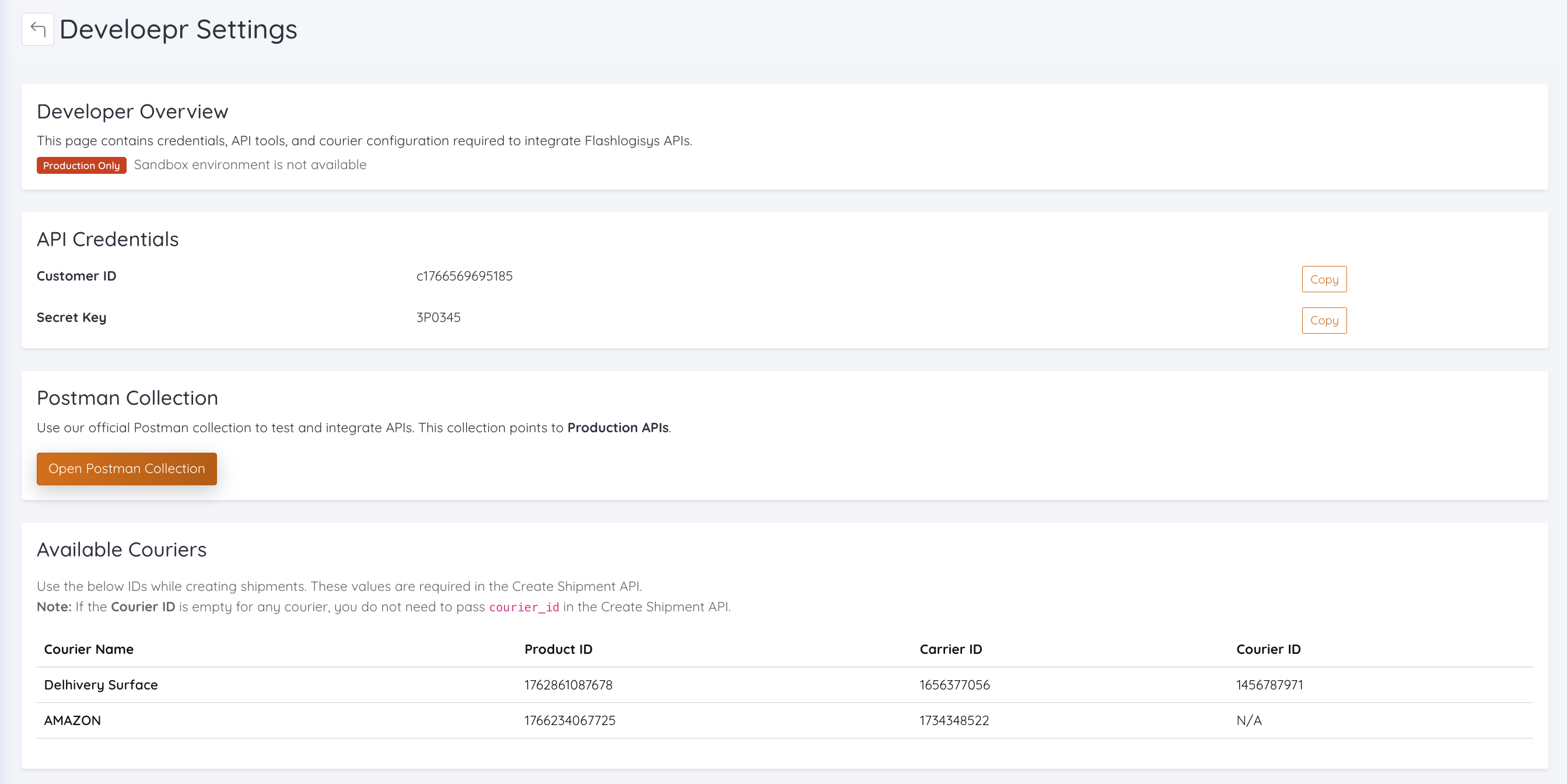Open Postman Collection button
Viewport: 1567px width, 784px height.
127,468
